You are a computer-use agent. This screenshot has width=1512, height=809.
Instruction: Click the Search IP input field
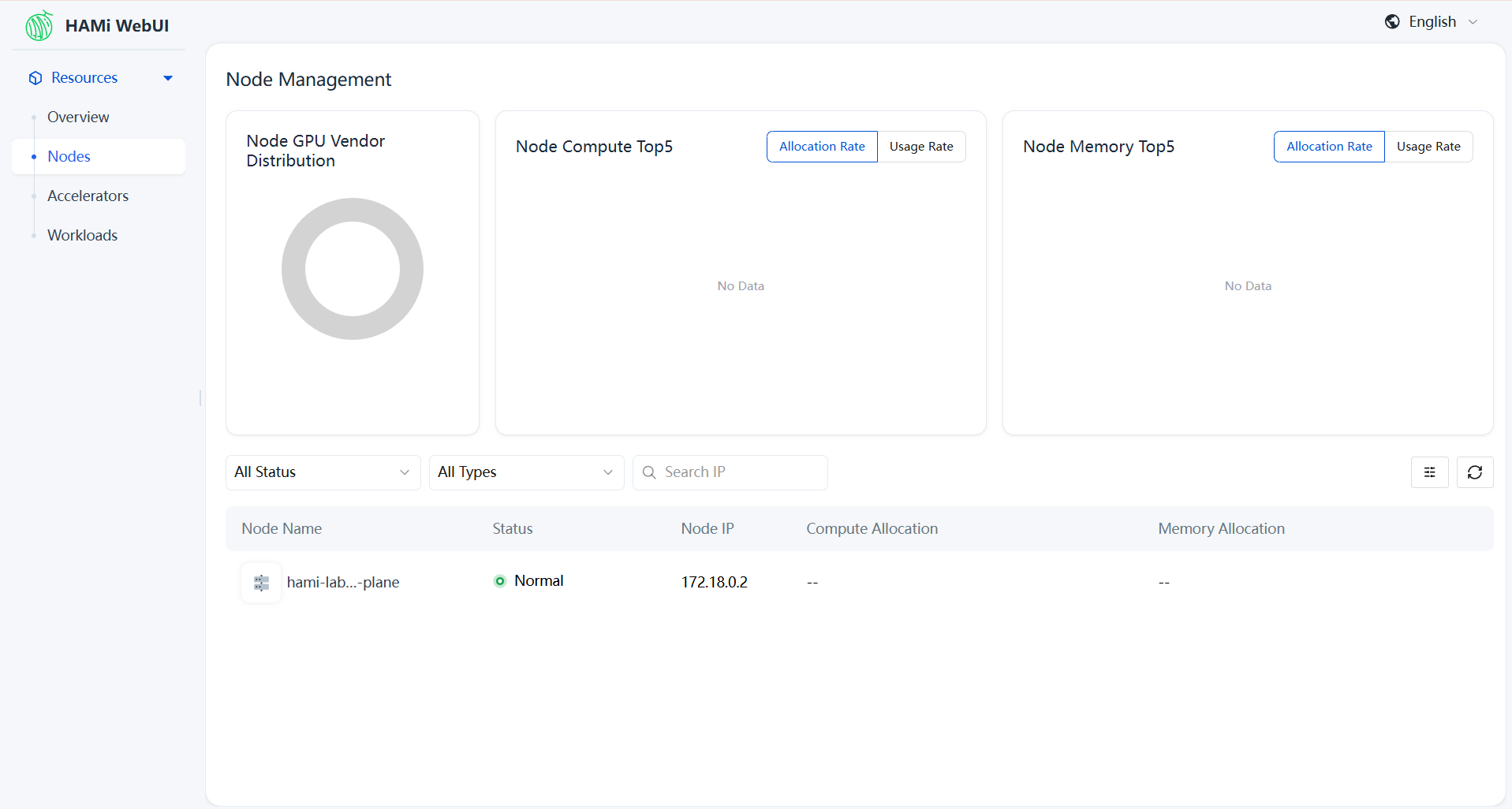[730, 472]
